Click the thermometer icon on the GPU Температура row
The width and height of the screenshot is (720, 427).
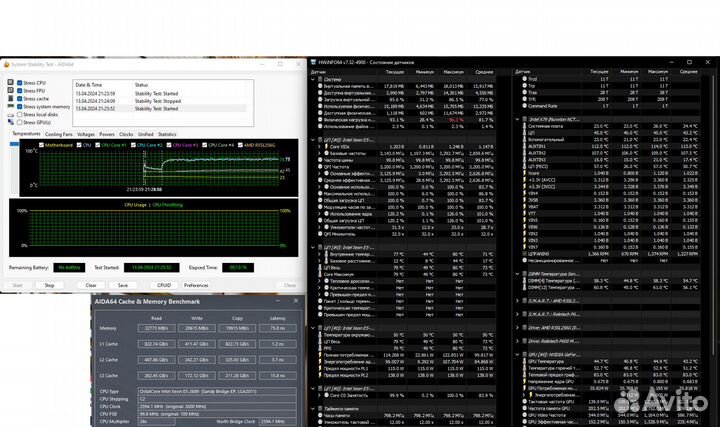click(524, 361)
